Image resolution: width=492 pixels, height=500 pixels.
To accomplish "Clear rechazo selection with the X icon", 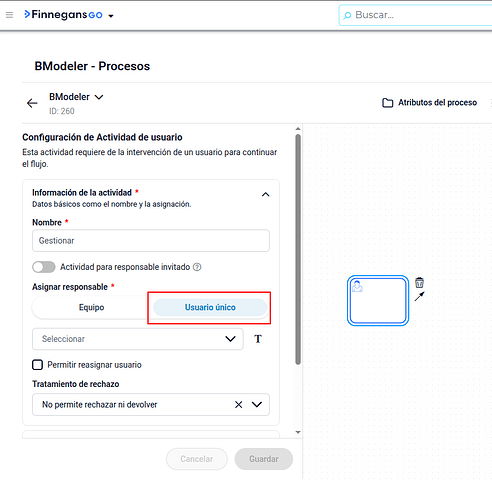I will [238, 405].
